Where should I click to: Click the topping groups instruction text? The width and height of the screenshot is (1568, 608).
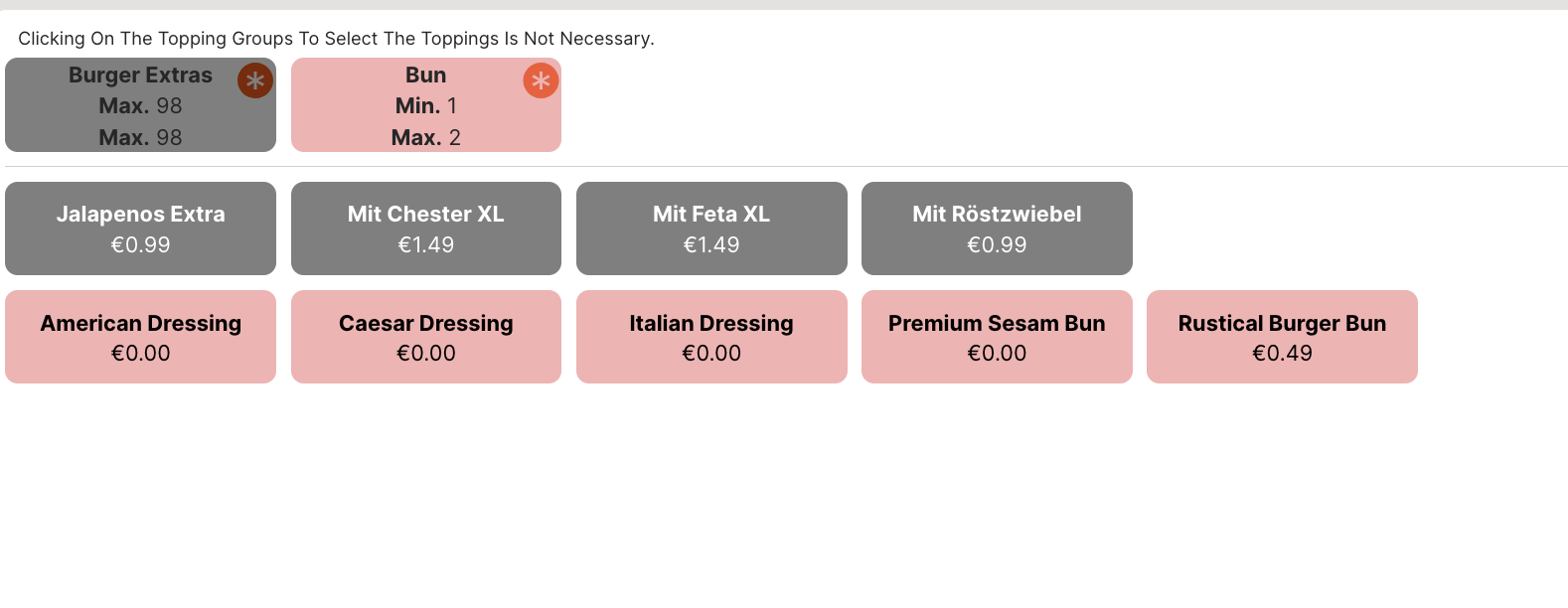coord(336,39)
